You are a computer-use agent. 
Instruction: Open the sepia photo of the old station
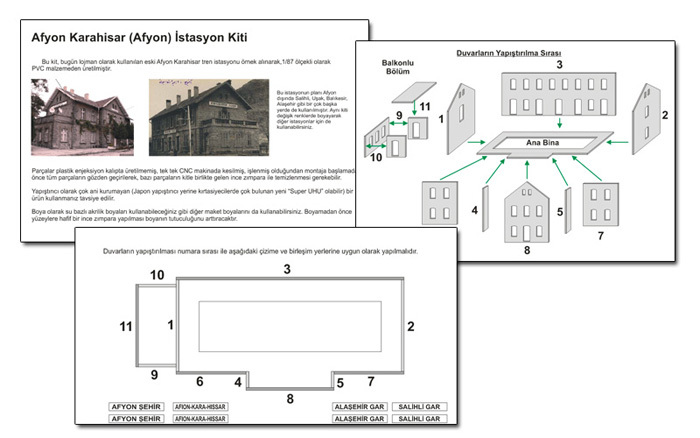click(x=209, y=117)
